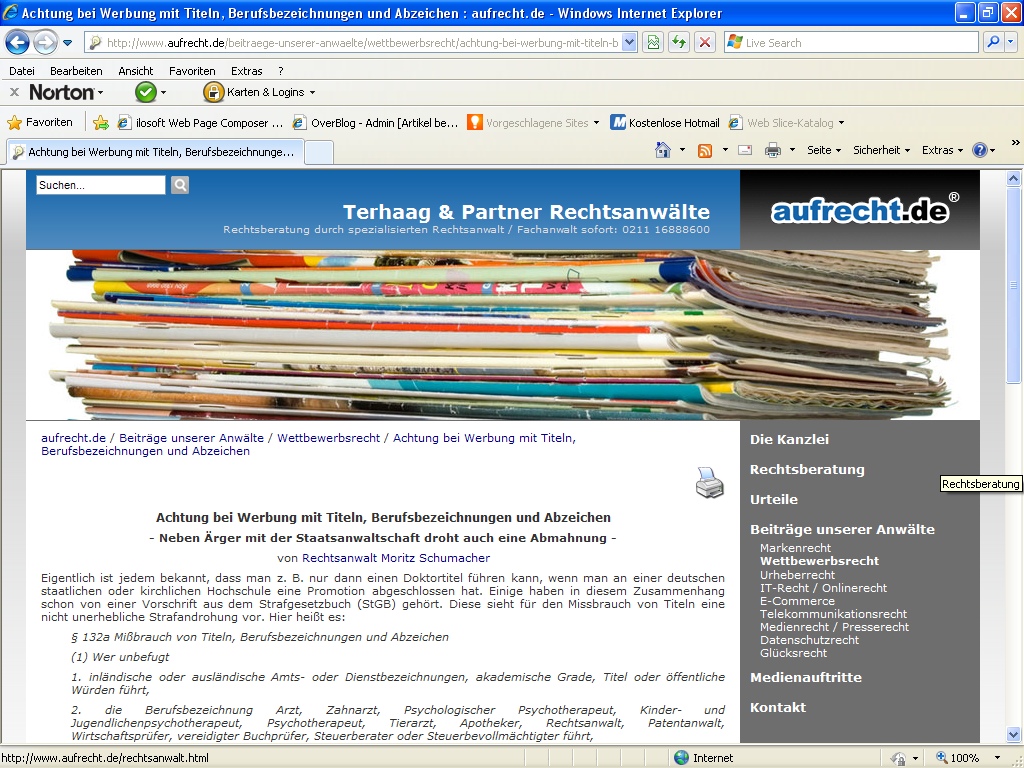Click the Live Search magnifier button
Viewport: 1024px width, 768px height.
click(x=993, y=43)
